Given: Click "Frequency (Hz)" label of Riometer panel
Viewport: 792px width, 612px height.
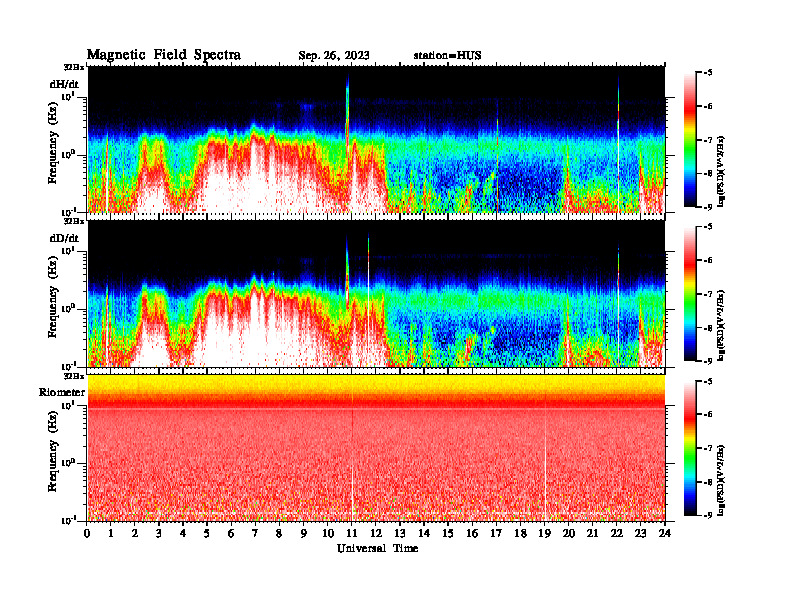Looking at the screenshot, I should tap(53, 451).
